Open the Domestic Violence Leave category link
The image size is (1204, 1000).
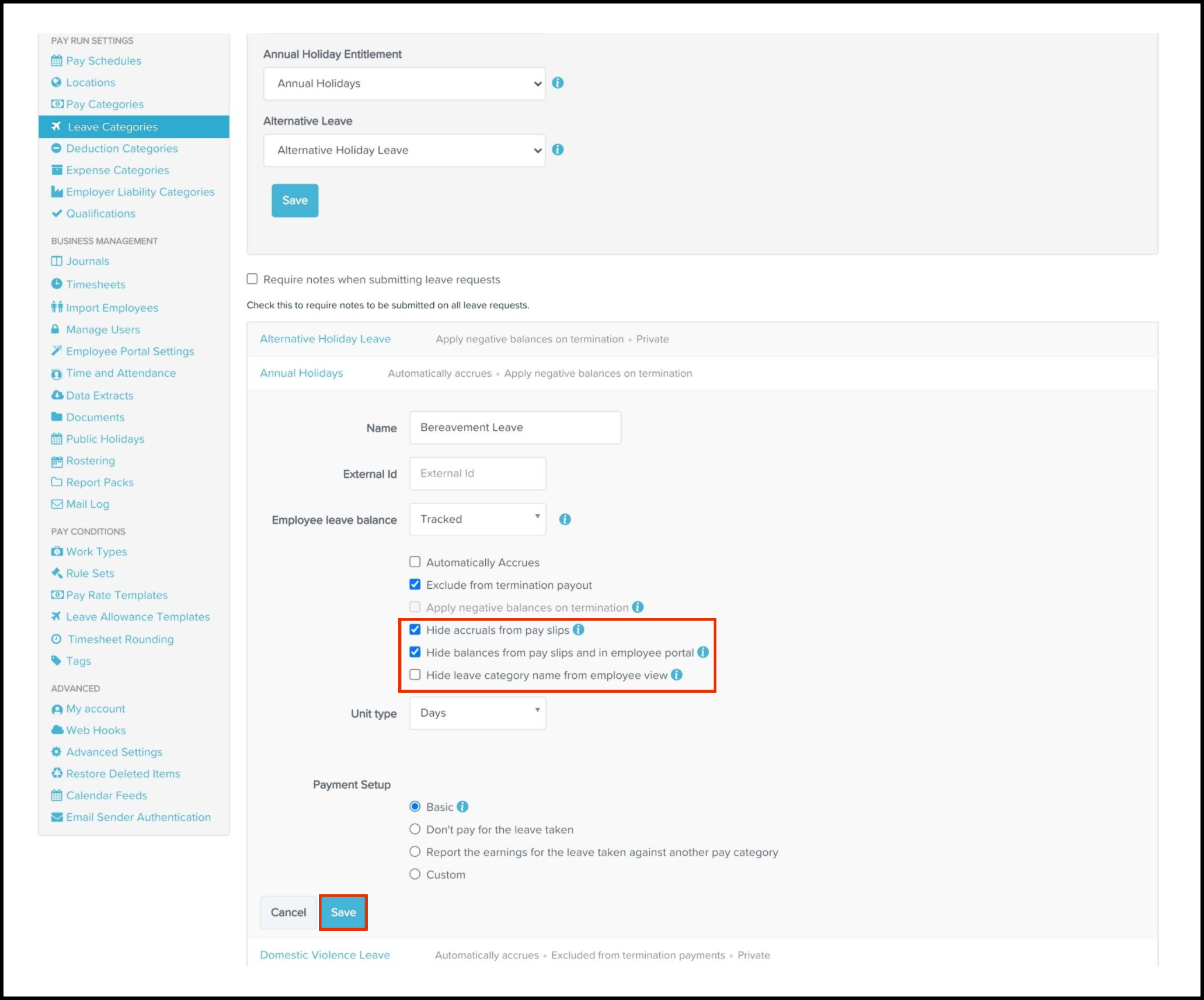click(x=325, y=955)
